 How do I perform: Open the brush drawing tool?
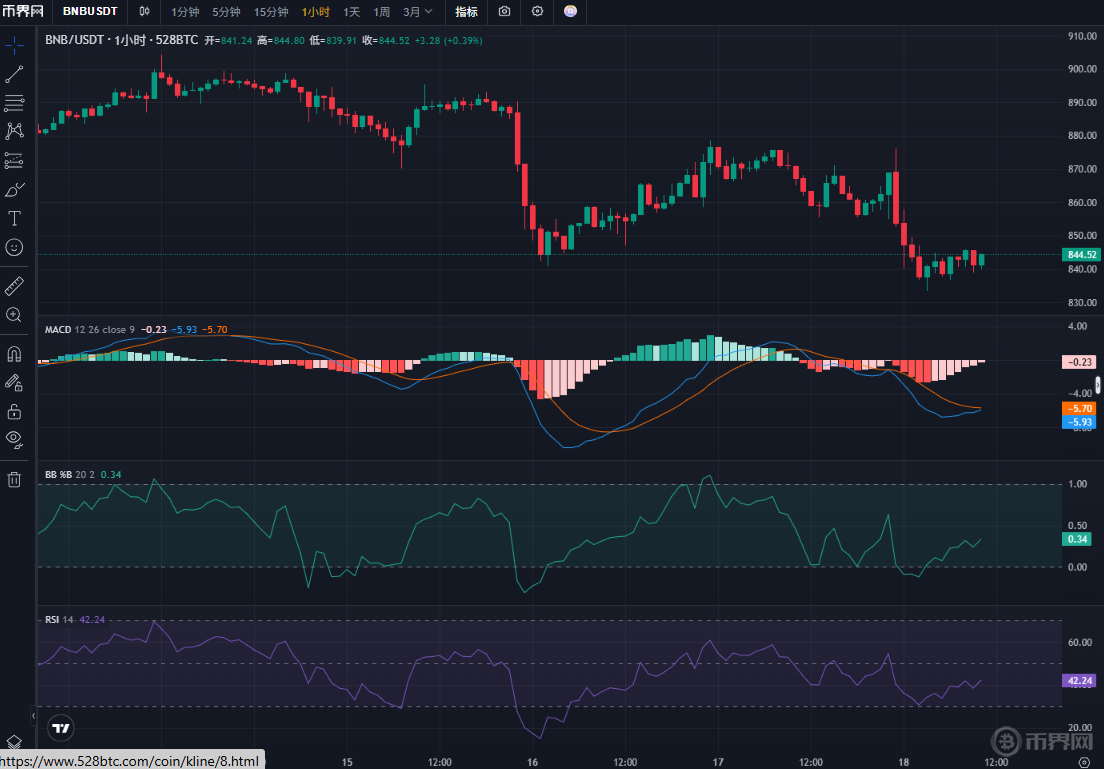(14, 189)
